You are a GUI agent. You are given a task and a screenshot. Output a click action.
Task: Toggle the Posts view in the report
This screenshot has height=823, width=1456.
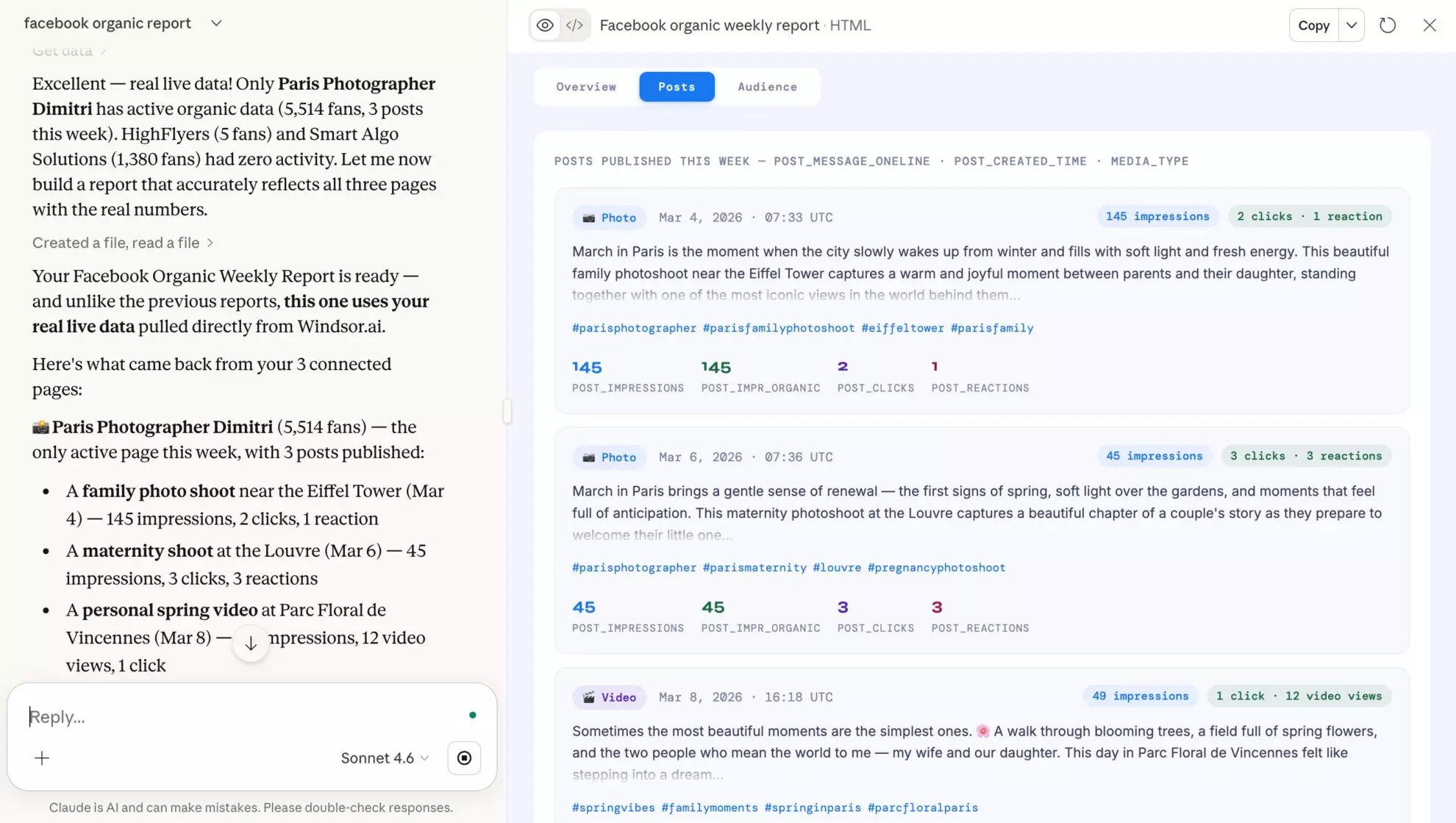[x=677, y=86]
